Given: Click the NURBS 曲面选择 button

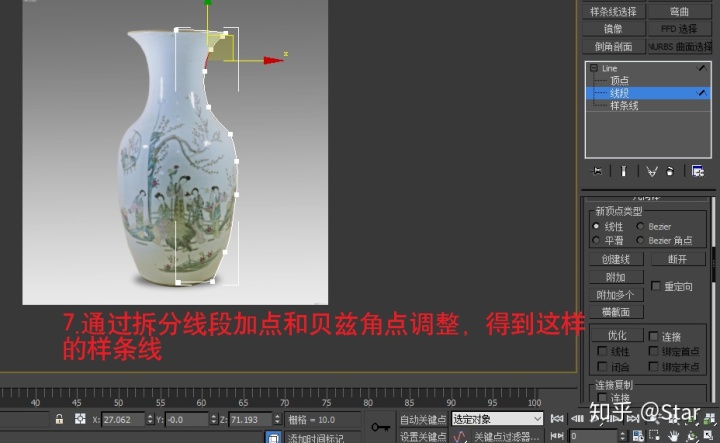Looking at the screenshot, I should coord(680,46).
